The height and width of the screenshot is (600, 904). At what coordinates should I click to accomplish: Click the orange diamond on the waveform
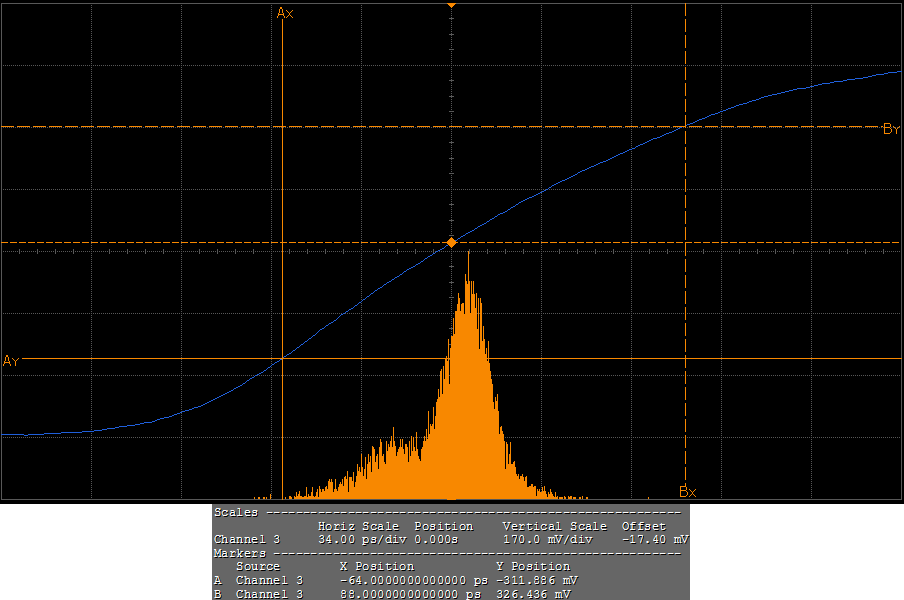[x=452, y=243]
